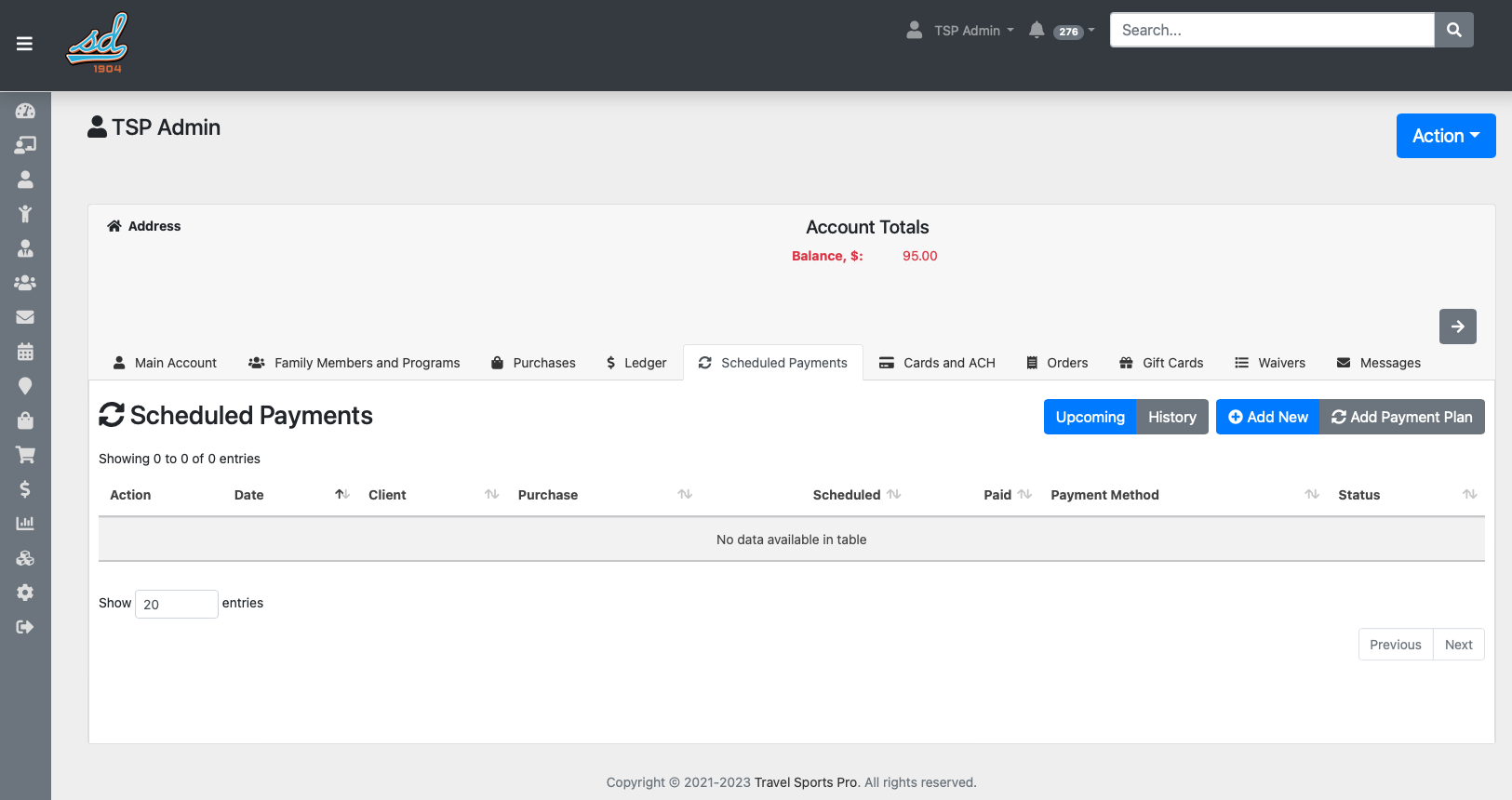Open the shopping bag sidebar icon
Screen dimensions: 1512x800
pyautogui.click(x=25, y=420)
